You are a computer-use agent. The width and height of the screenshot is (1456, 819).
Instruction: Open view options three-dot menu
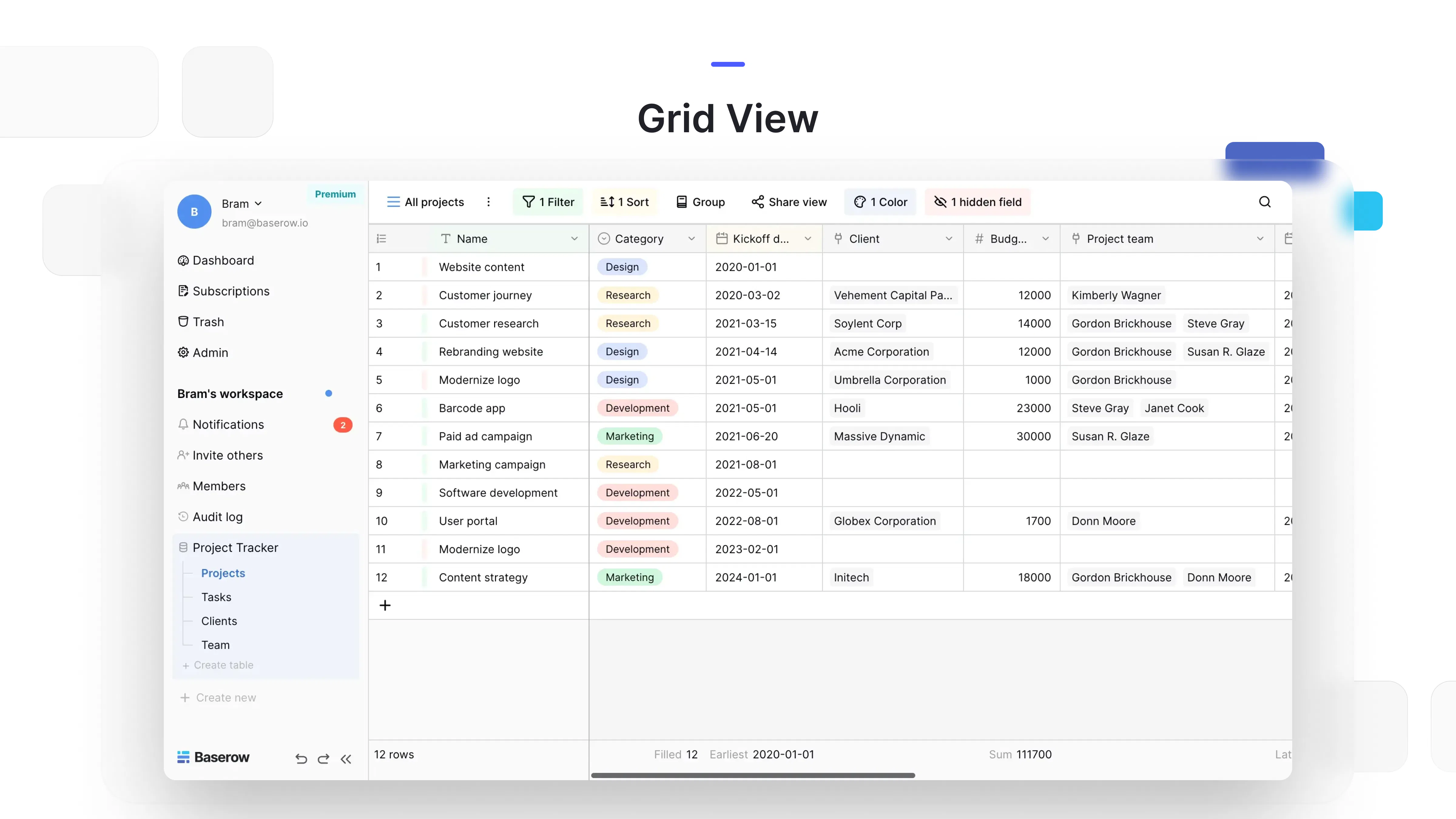point(488,202)
